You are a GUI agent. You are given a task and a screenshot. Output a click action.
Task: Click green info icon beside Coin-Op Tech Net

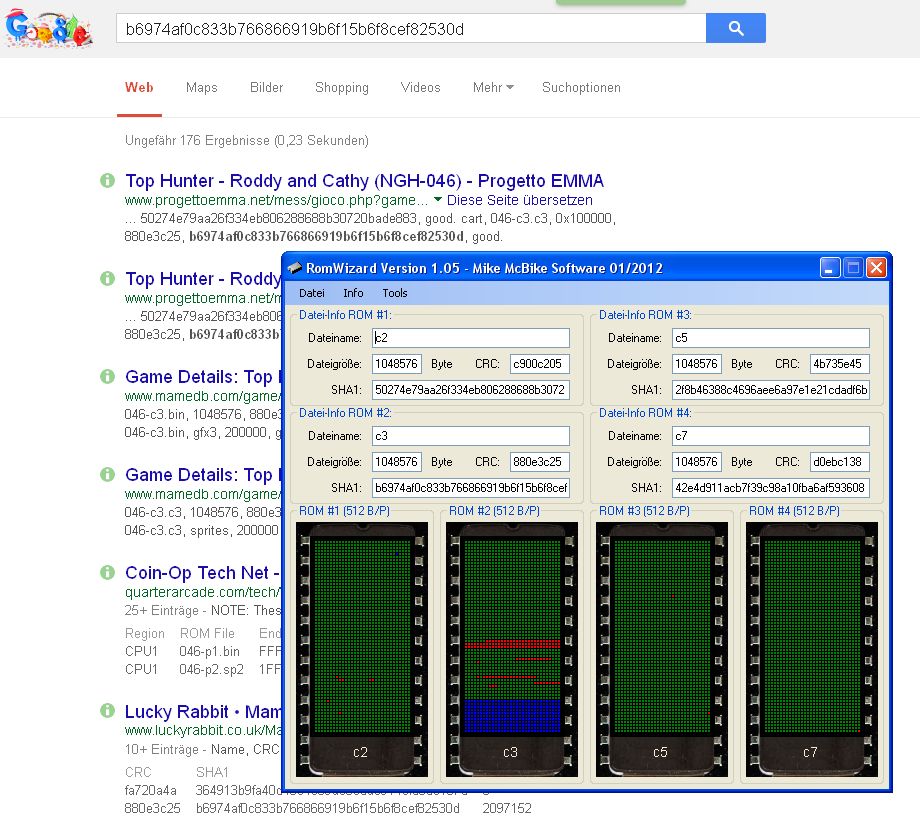[x=107, y=573]
